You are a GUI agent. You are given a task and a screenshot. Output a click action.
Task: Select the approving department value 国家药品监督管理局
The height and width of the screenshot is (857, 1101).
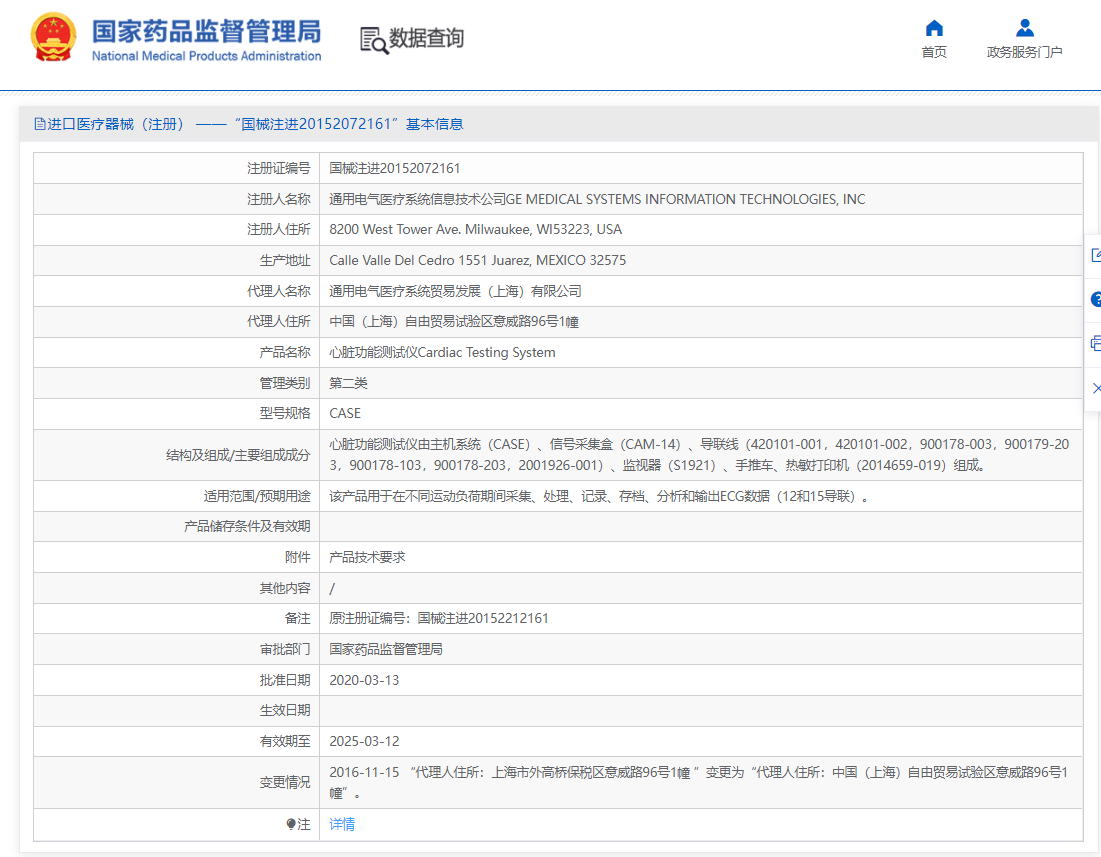(x=386, y=649)
